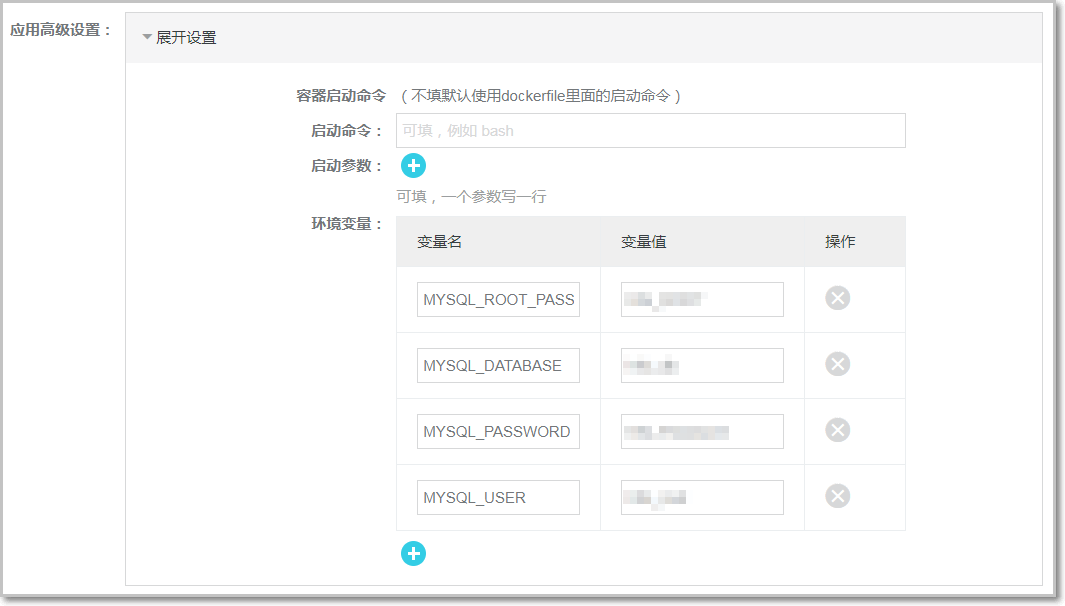Click the 容器启动命令 heading
This screenshot has width=1065, height=606.
click(341, 96)
